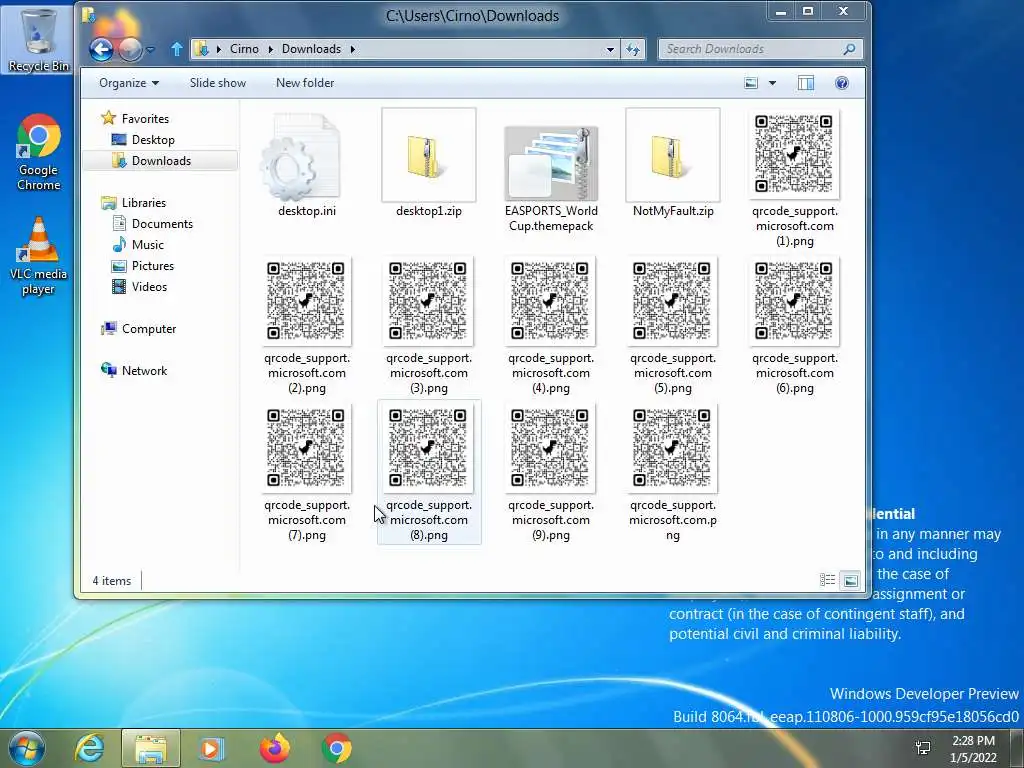Click the Downloads breadcrumb segment

tap(312, 49)
